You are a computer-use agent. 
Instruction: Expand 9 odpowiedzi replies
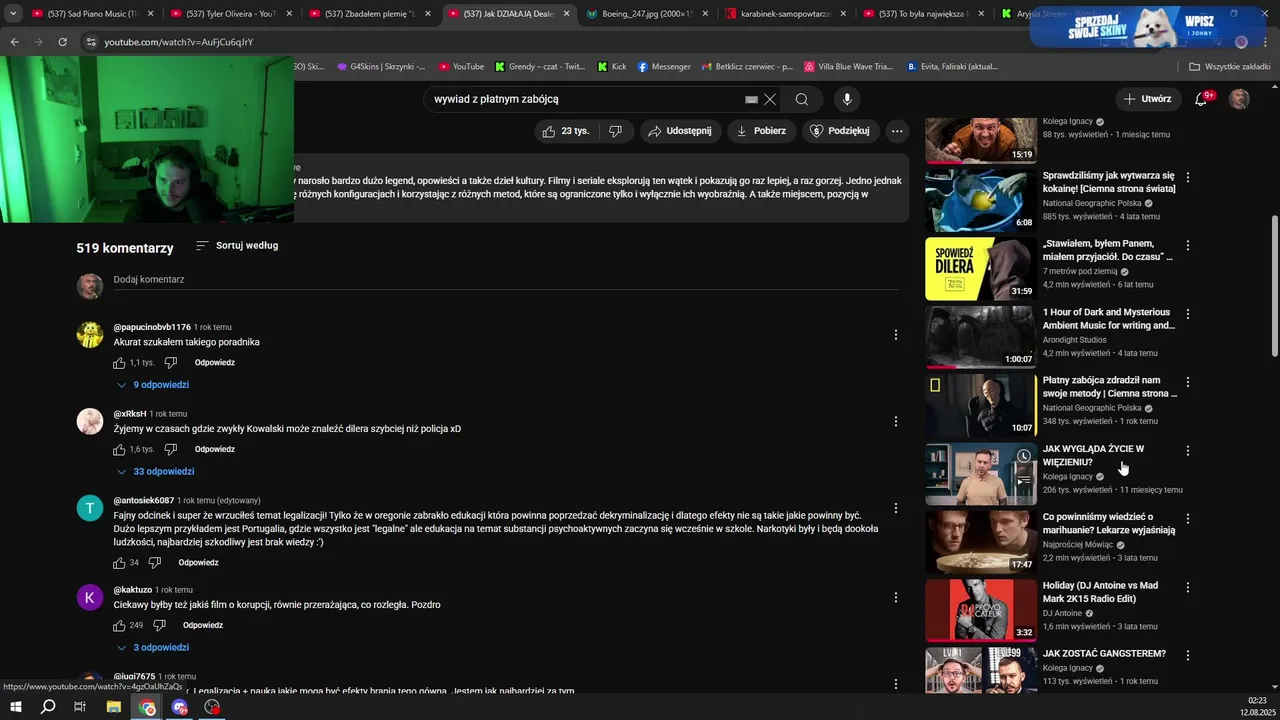point(152,385)
